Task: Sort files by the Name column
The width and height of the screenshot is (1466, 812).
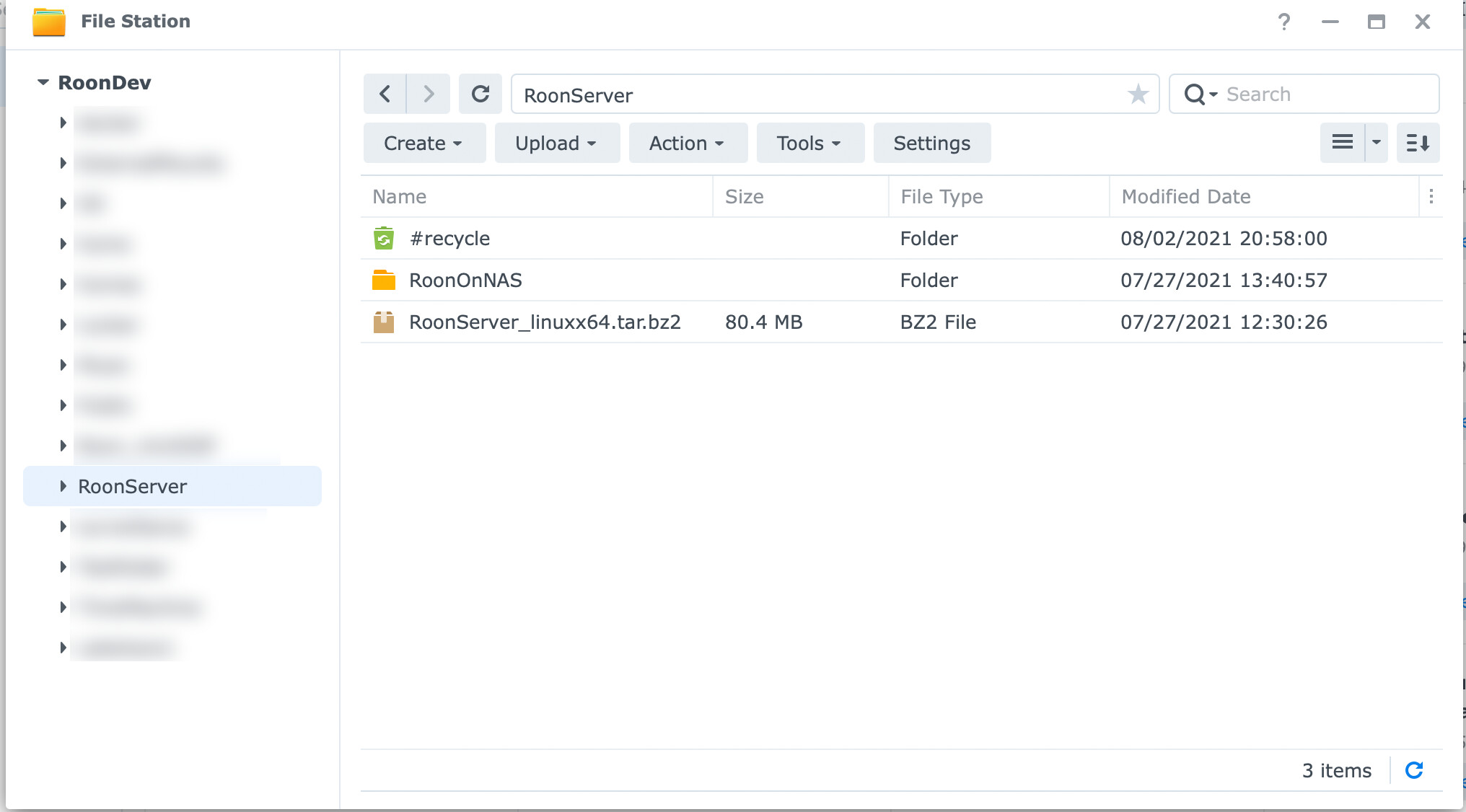Action: (537, 196)
